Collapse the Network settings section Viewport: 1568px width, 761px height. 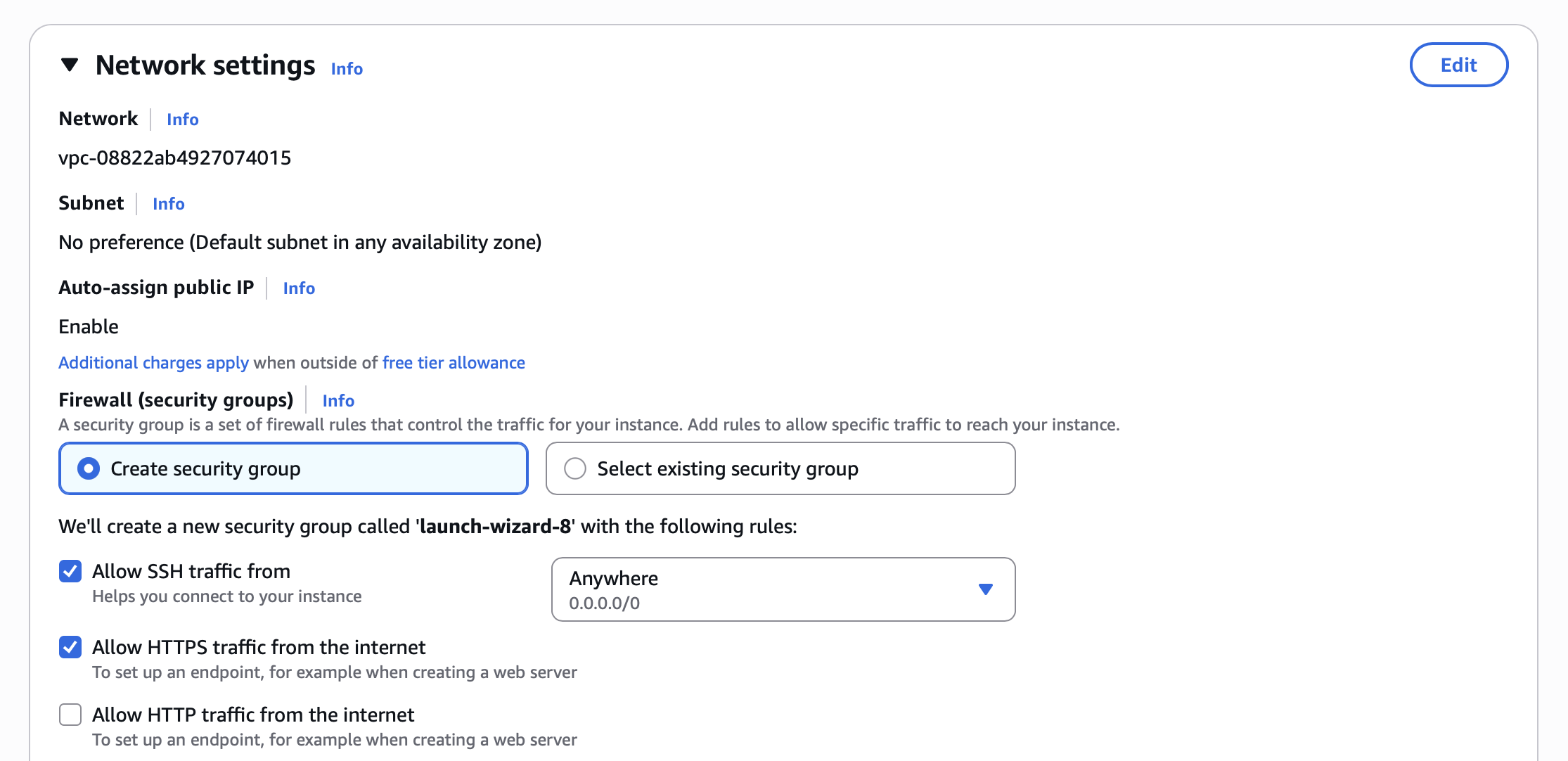[67, 65]
